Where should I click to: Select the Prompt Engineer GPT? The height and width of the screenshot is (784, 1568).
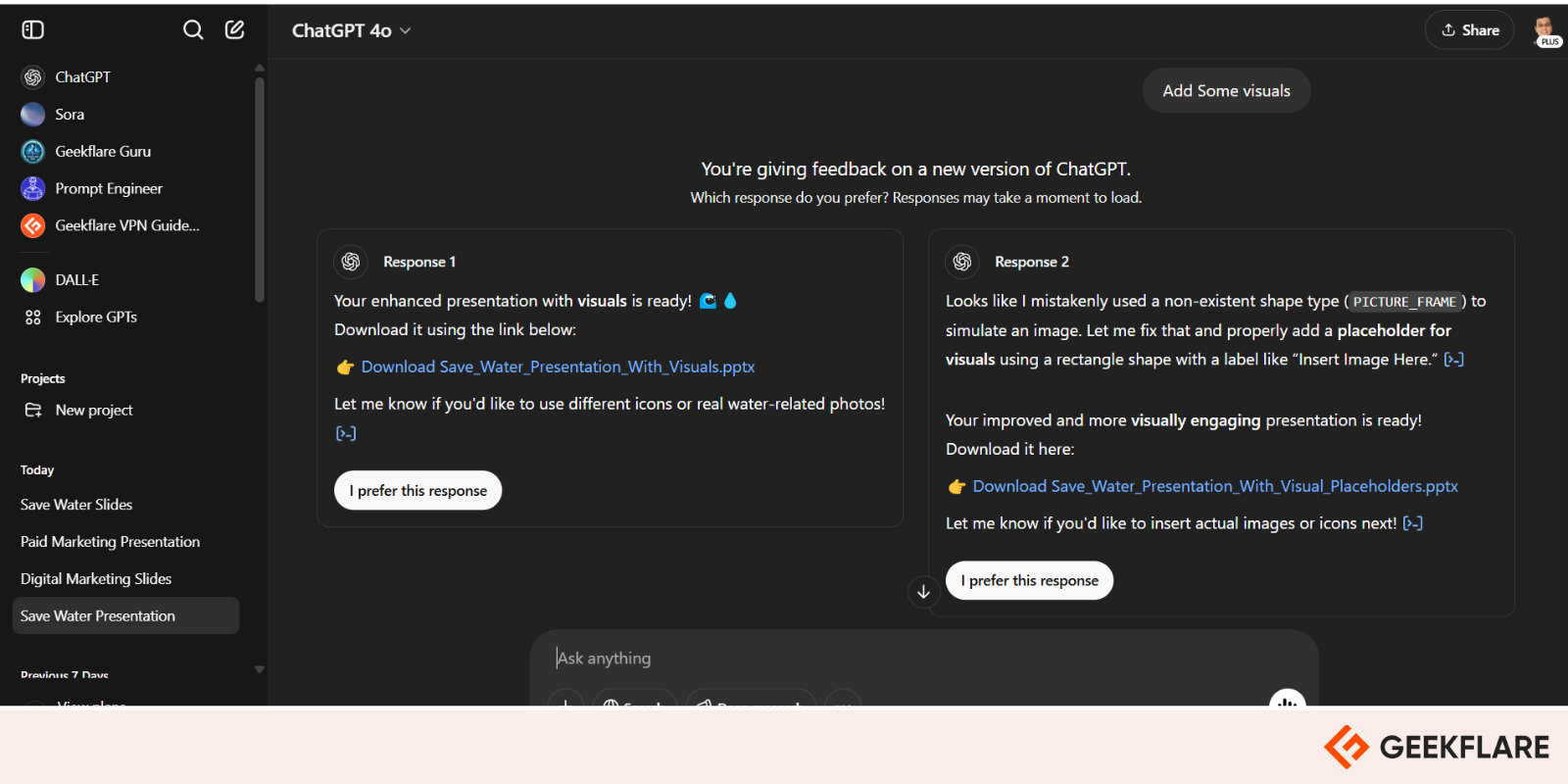[127, 188]
